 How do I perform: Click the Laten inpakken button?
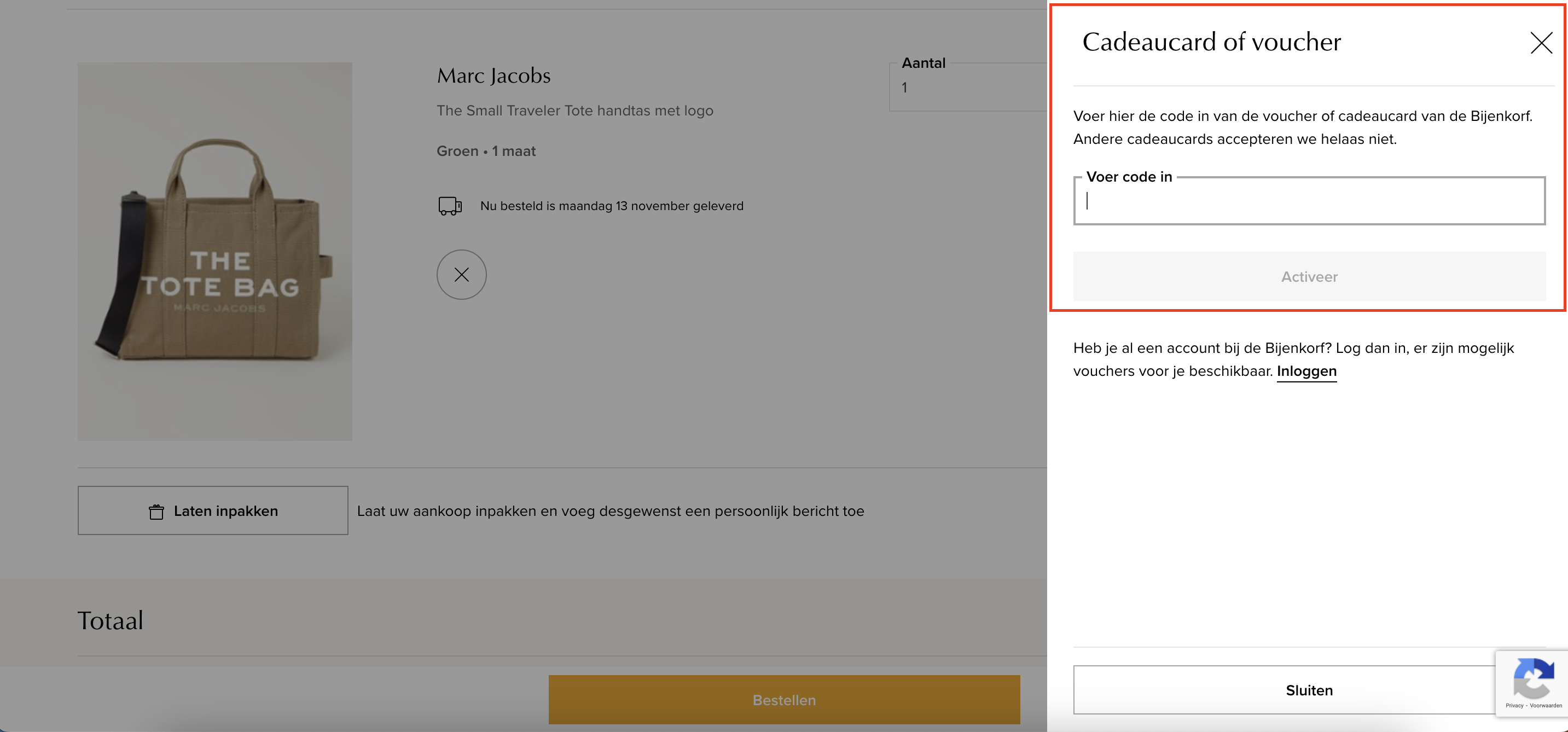(213, 510)
